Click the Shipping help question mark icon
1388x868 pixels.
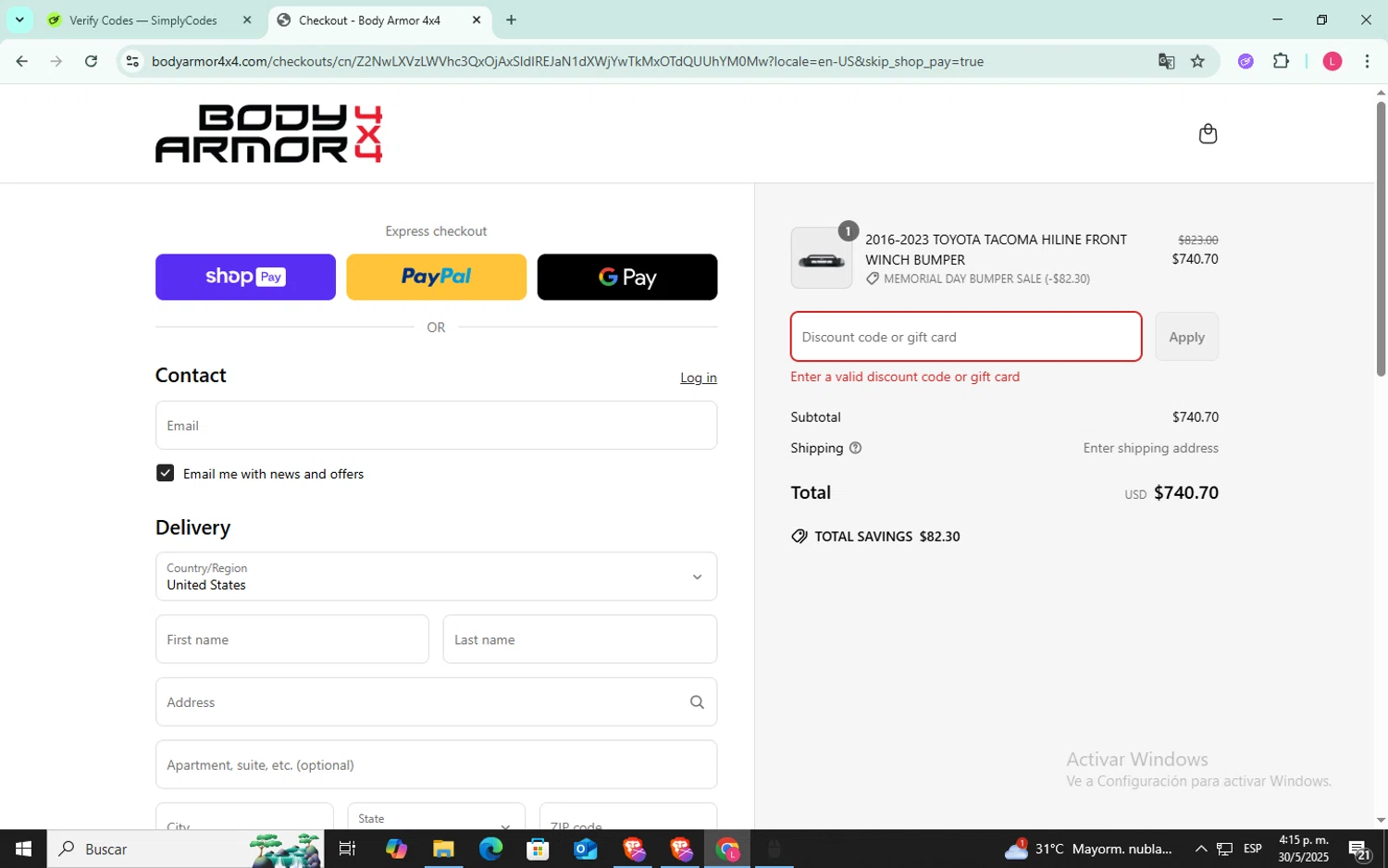click(x=855, y=448)
